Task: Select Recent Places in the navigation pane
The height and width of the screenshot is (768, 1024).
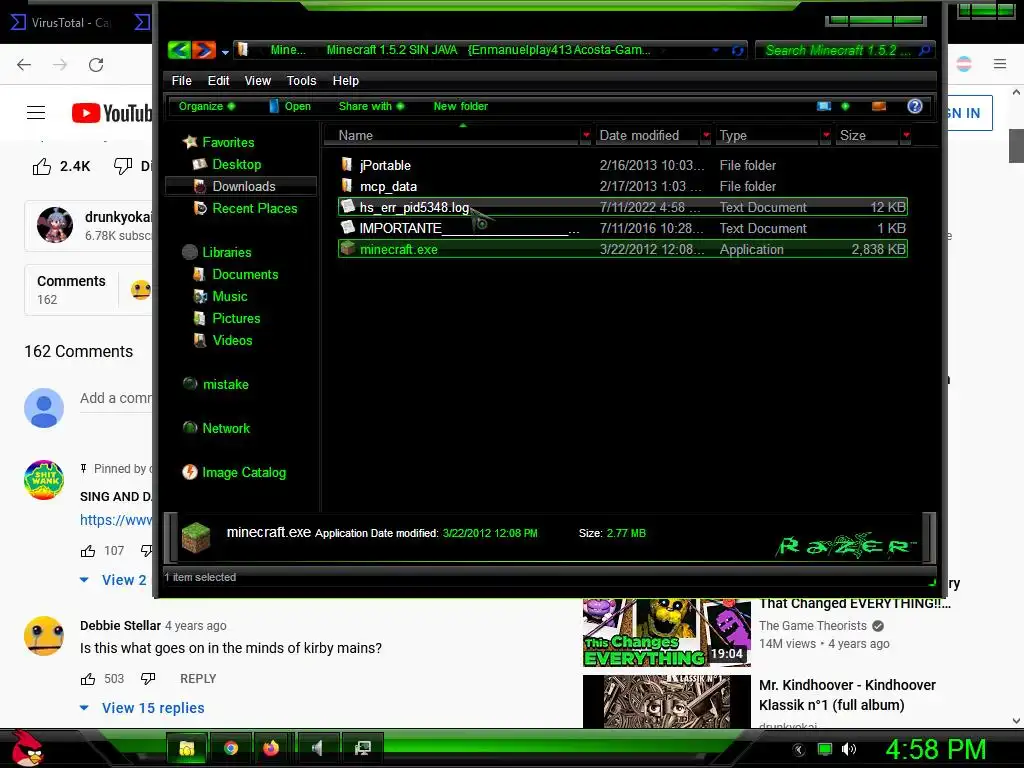Action: coord(255,208)
